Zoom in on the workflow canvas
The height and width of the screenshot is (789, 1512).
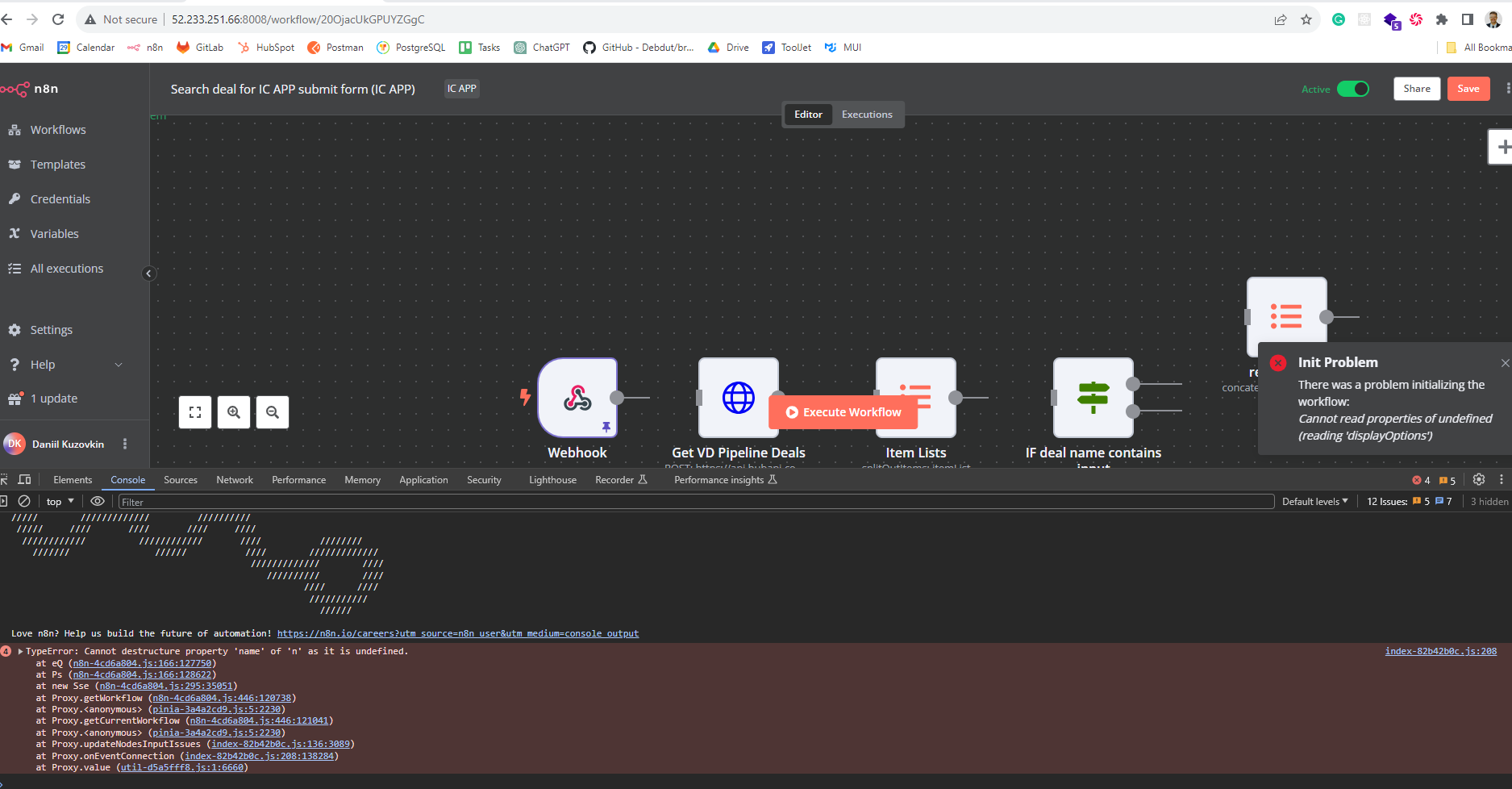click(x=234, y=412)
